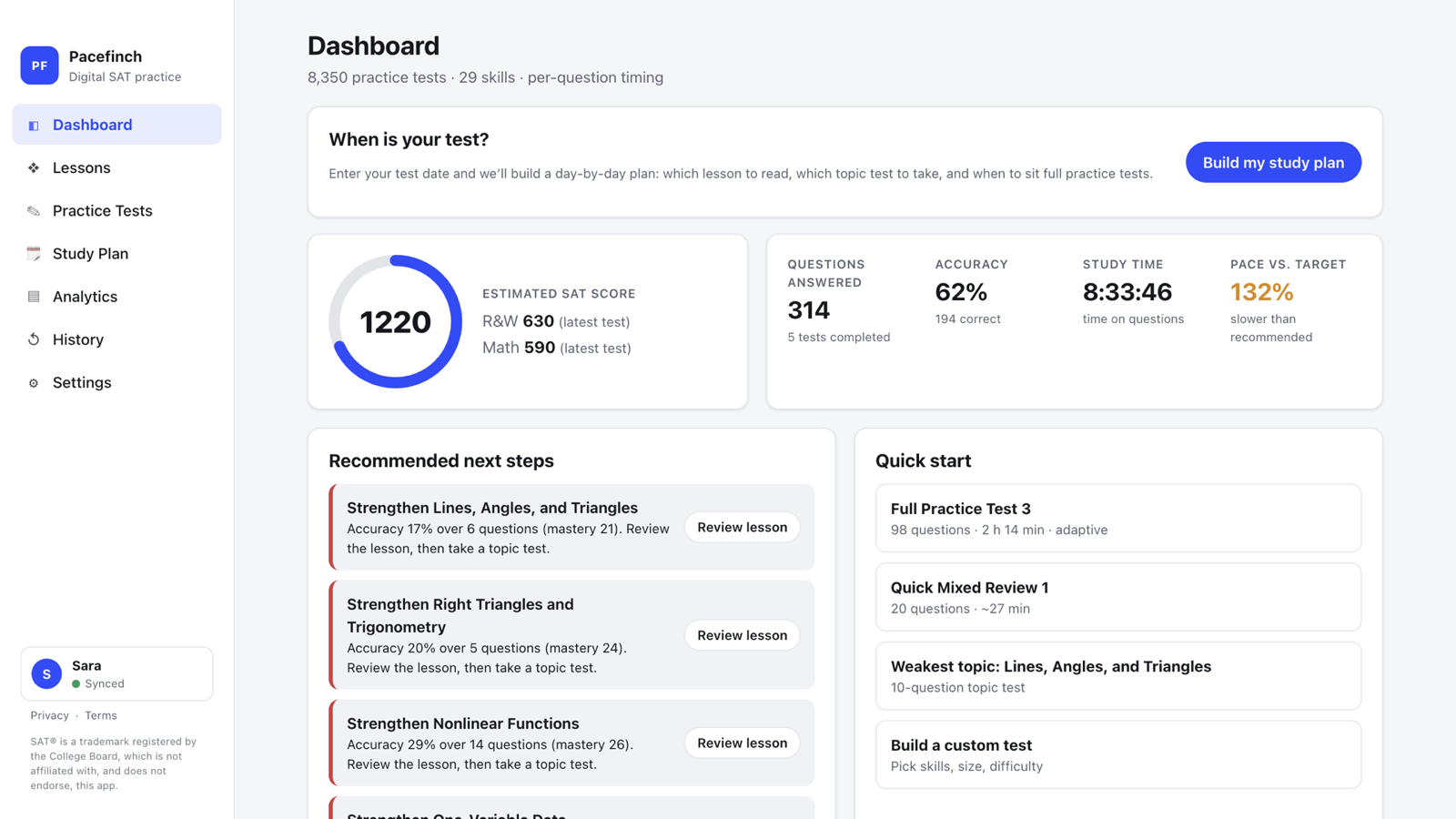Open the Terms link
Screen dimensions: 1456x819
[x=101, y=716]
